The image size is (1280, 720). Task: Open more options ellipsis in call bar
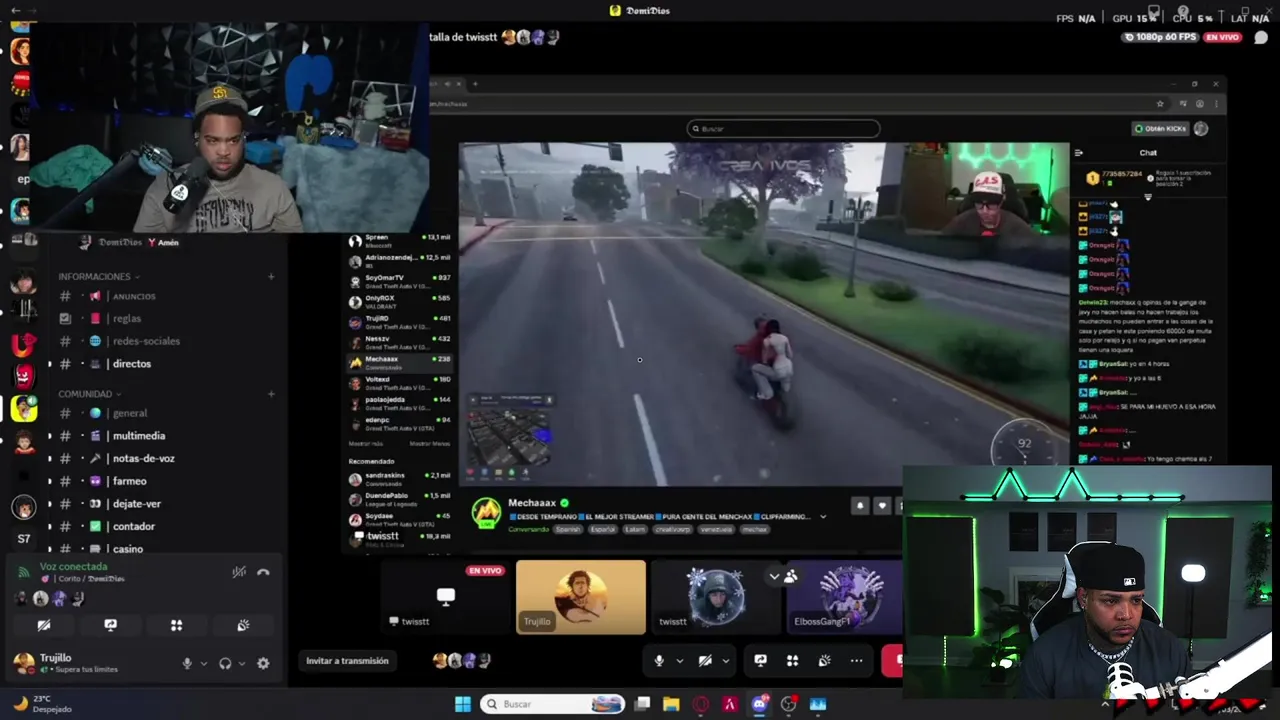click(x=856, y=661)
